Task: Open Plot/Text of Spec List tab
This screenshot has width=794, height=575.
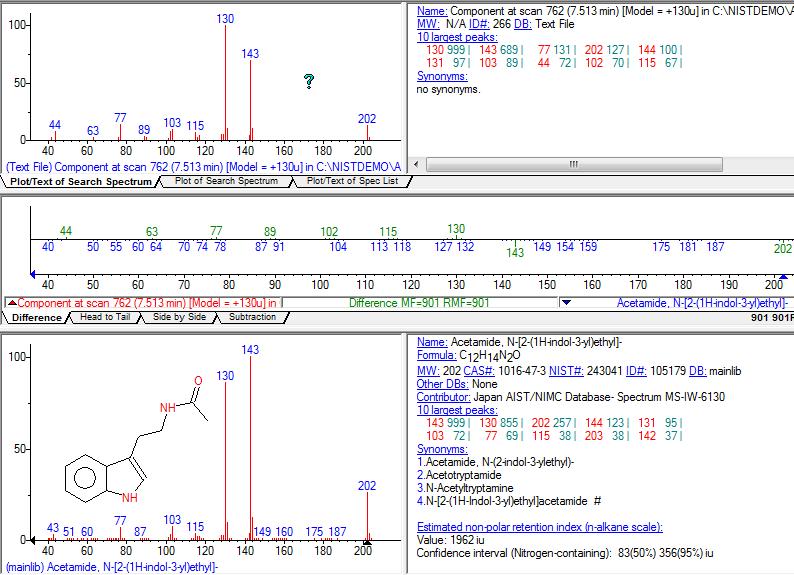Action: [x=352, y=181]
